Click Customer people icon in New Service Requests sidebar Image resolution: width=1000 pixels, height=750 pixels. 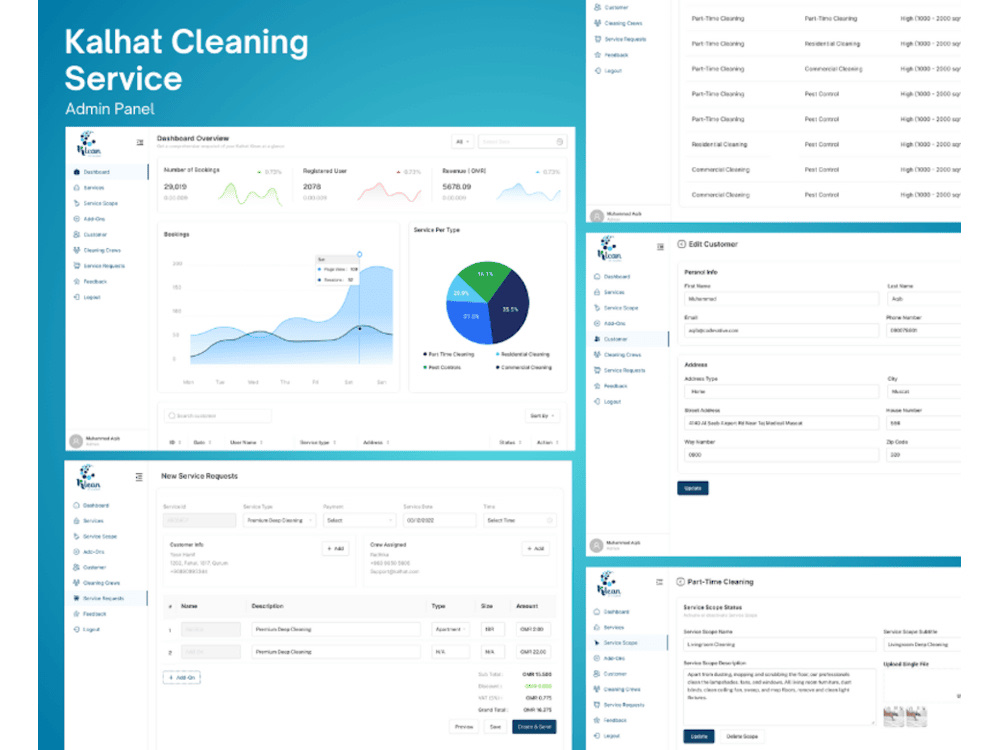pyautogui.click(x=77, y=567)
